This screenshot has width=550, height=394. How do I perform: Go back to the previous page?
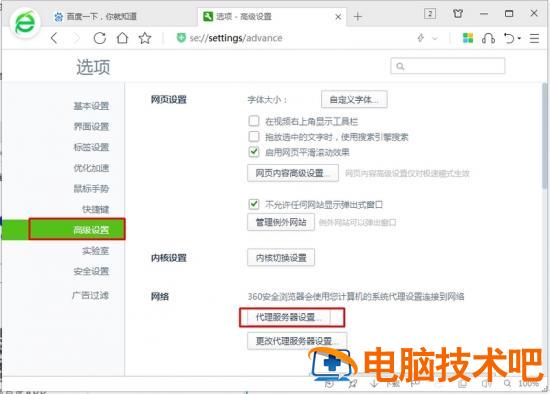coord(54,38)
